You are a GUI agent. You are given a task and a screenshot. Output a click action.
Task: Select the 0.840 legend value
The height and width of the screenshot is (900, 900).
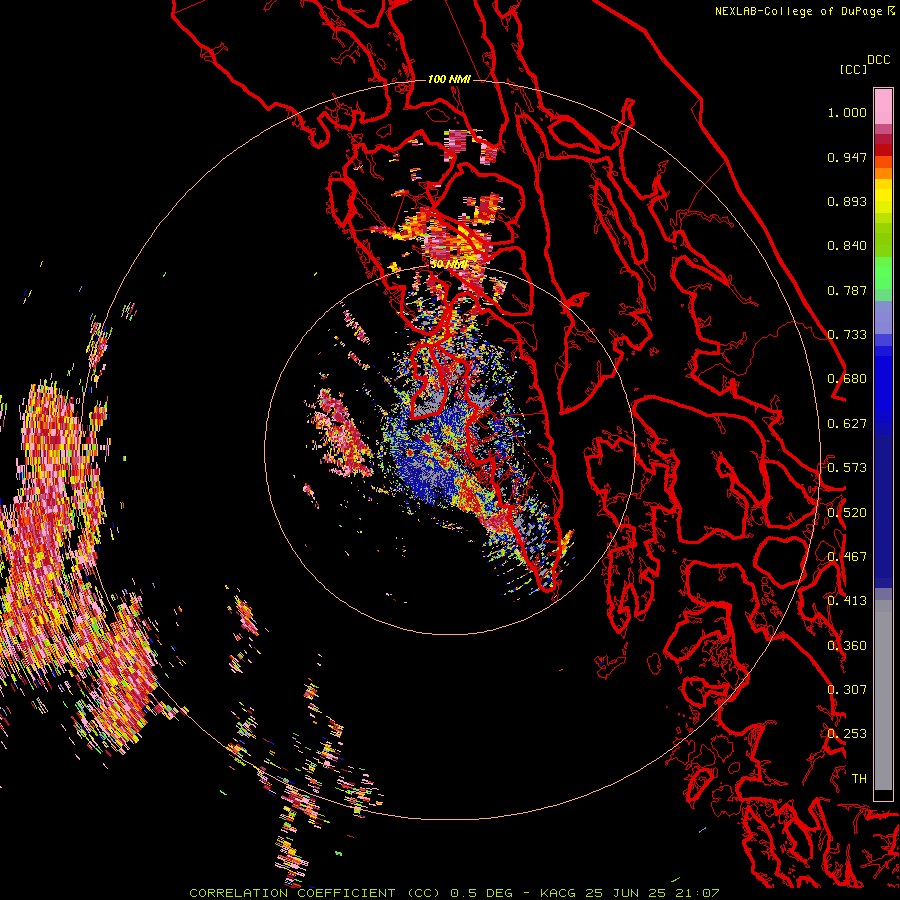click(x=847, y=246)
